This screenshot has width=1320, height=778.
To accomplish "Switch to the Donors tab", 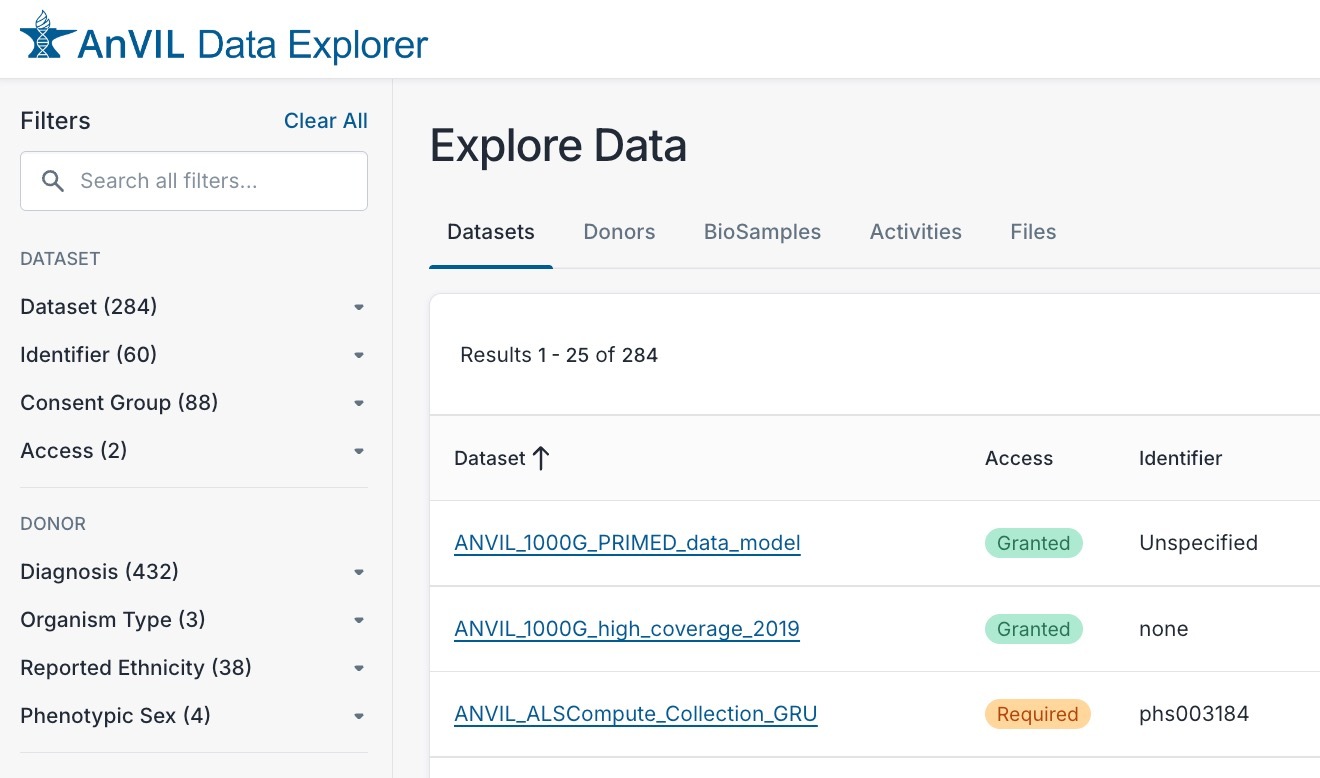I will coord(619,232).
